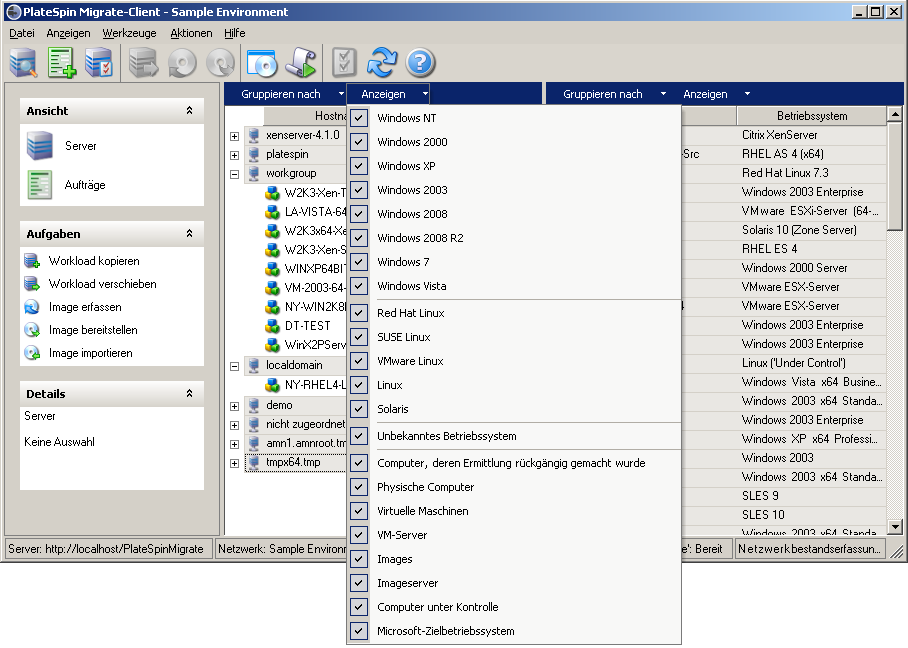Click the Image importieren task icon

pyautogui.click(x=31, y=353)
